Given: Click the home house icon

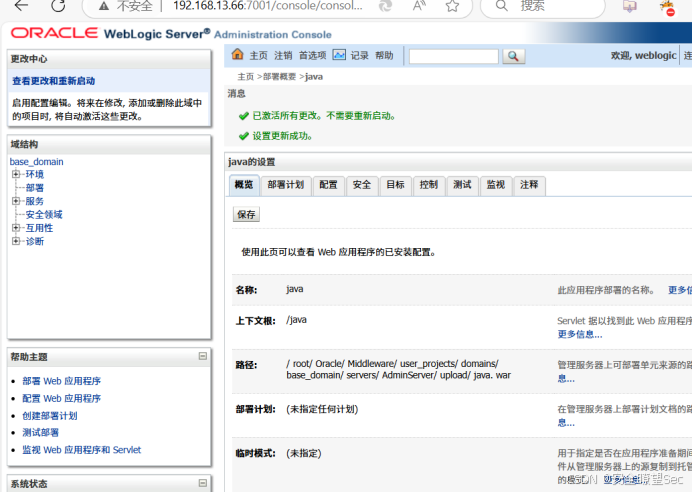Looking at the screenshot, I should pos(237,54).
